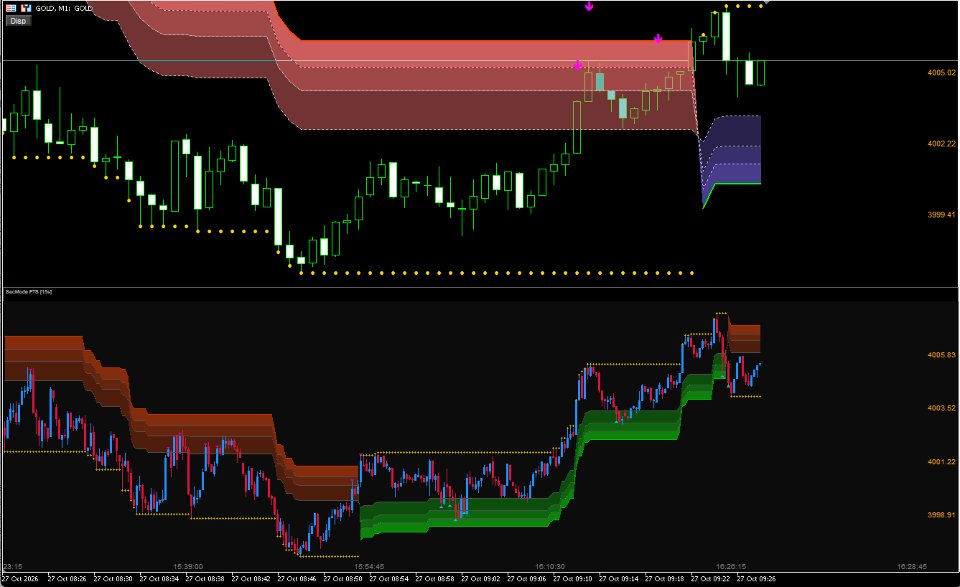
Task: Click the 16:10:30 time label
Action: 550,567
